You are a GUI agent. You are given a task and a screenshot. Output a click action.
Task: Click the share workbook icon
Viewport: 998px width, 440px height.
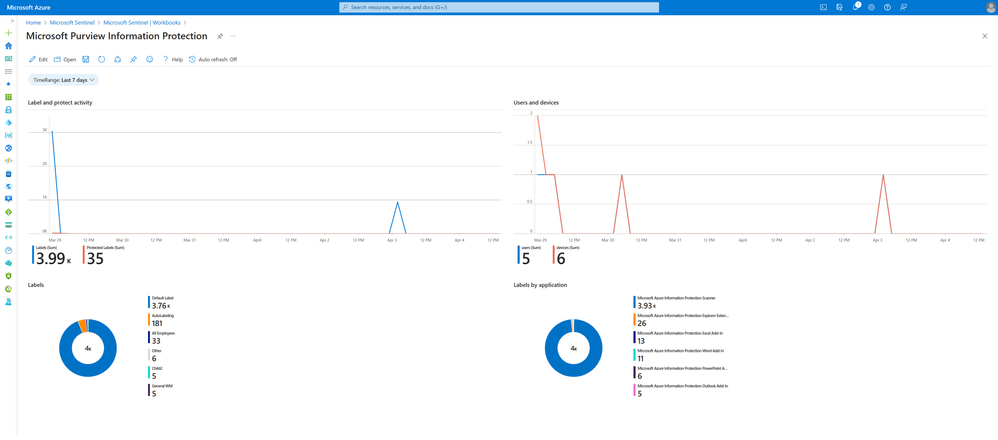click(117, 59)
